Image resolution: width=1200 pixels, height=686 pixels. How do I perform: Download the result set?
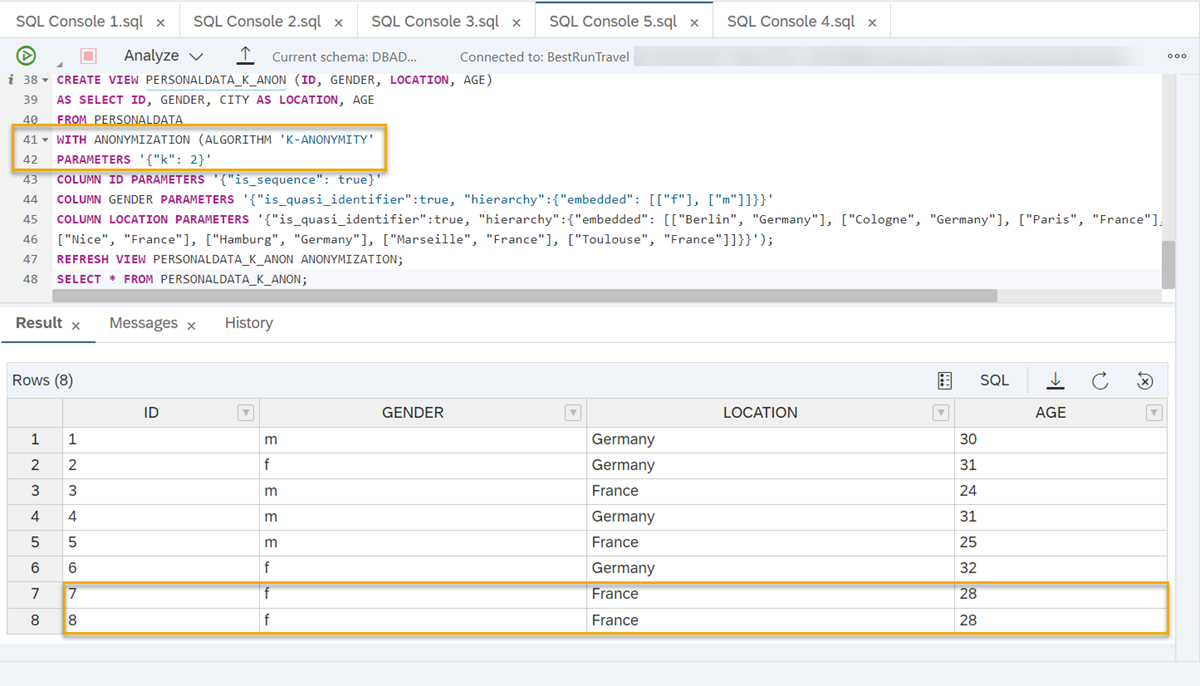(1055, 381)
